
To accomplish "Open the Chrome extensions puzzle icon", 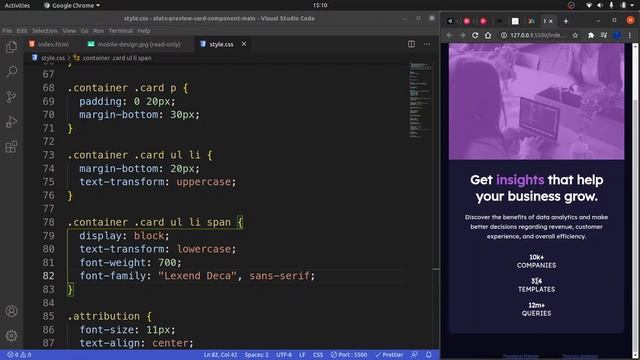I will 591,36.
